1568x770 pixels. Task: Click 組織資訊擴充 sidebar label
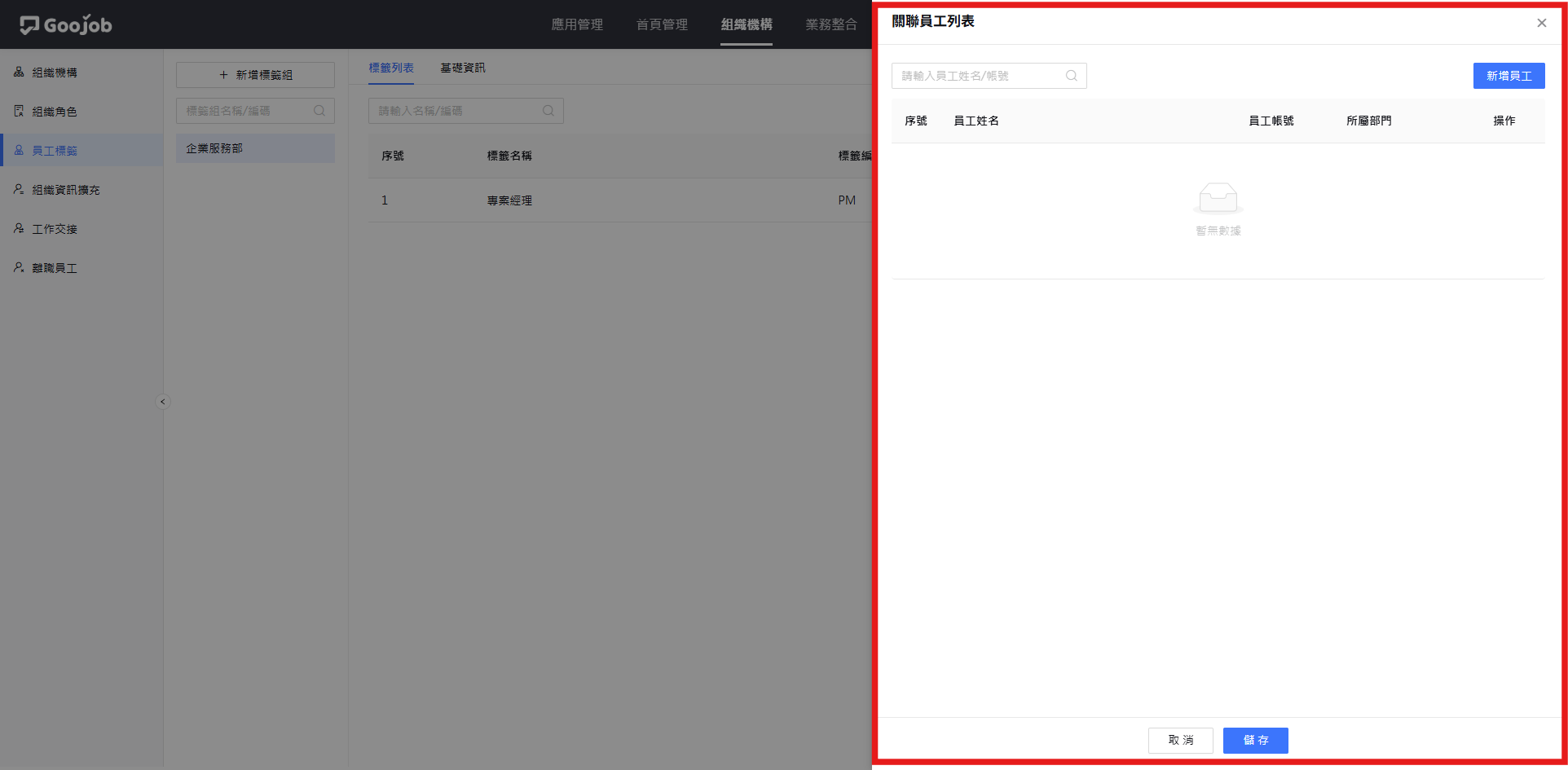(66, 190)
